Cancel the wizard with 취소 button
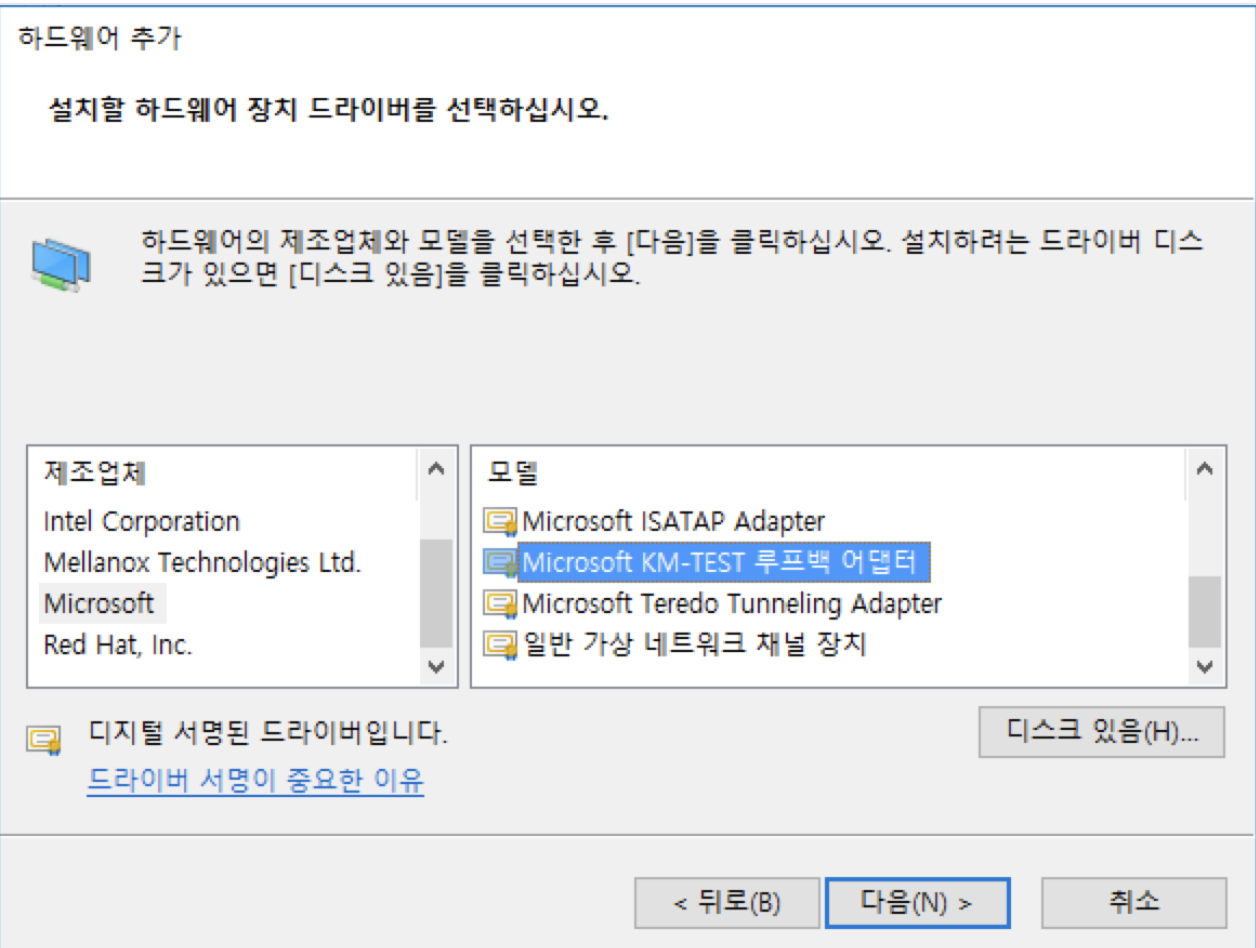This screenshot has width=1256, height=948. click(1134, 903)
